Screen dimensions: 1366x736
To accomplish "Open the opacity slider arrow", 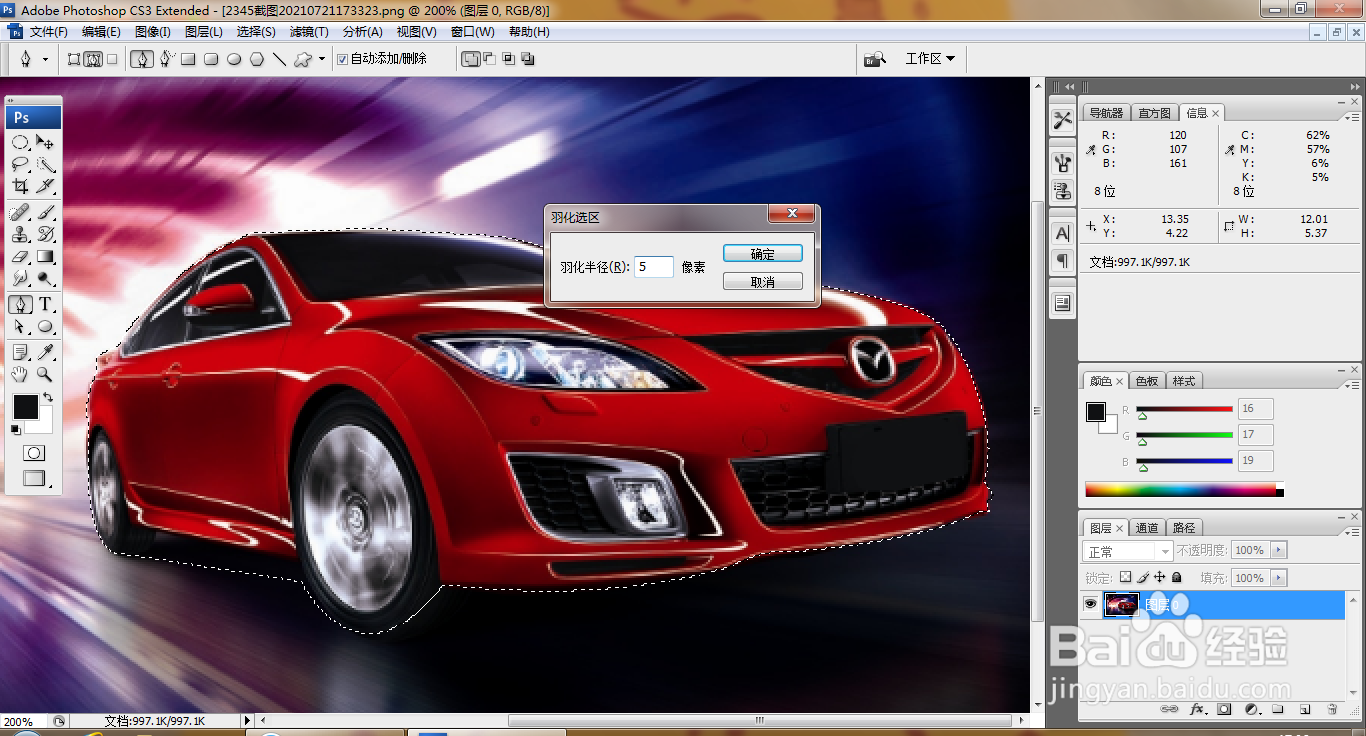I will [1279, 551].
